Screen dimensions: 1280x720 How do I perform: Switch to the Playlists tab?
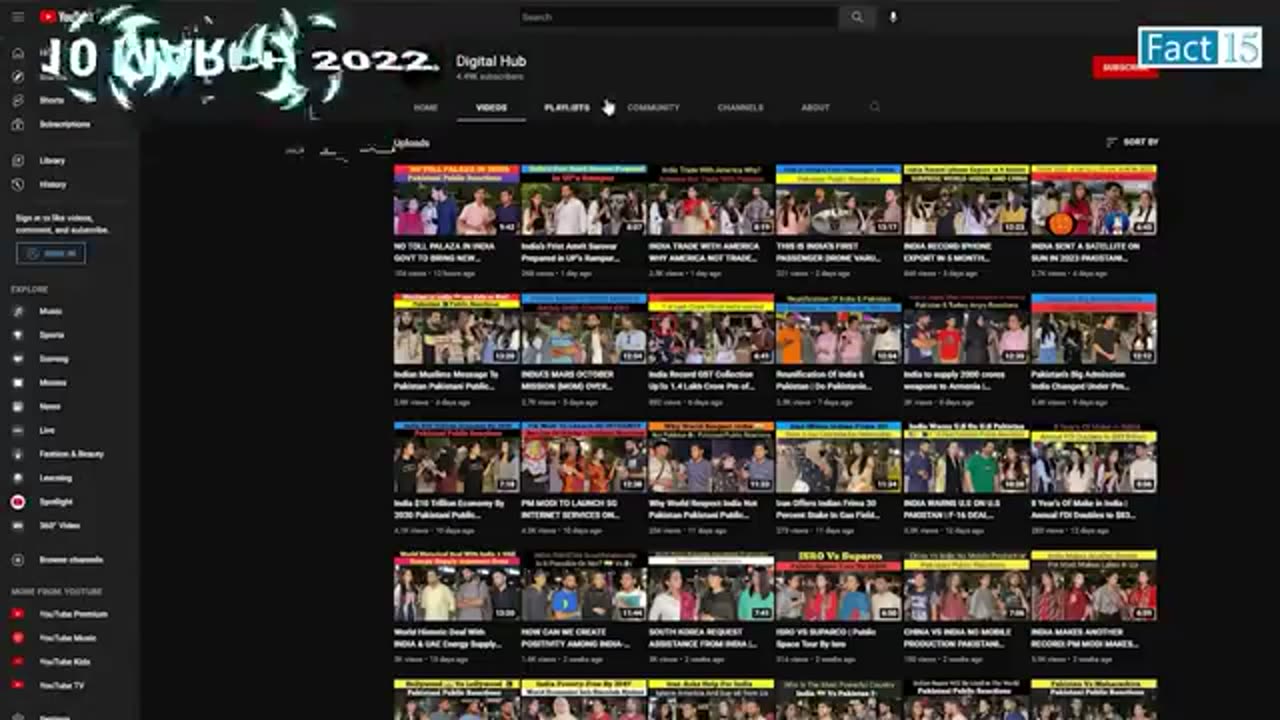(x=566, y=107)
